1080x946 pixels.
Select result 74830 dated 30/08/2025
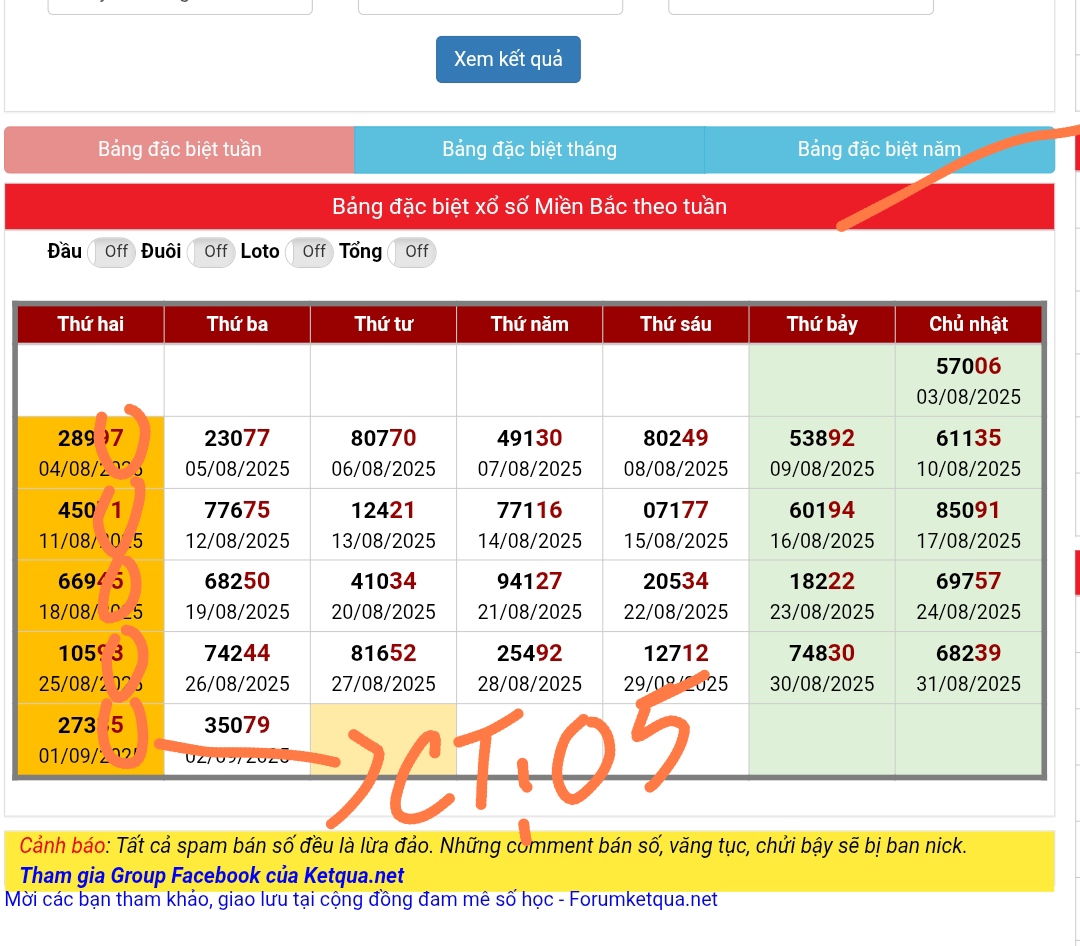[x=822, y=668]
